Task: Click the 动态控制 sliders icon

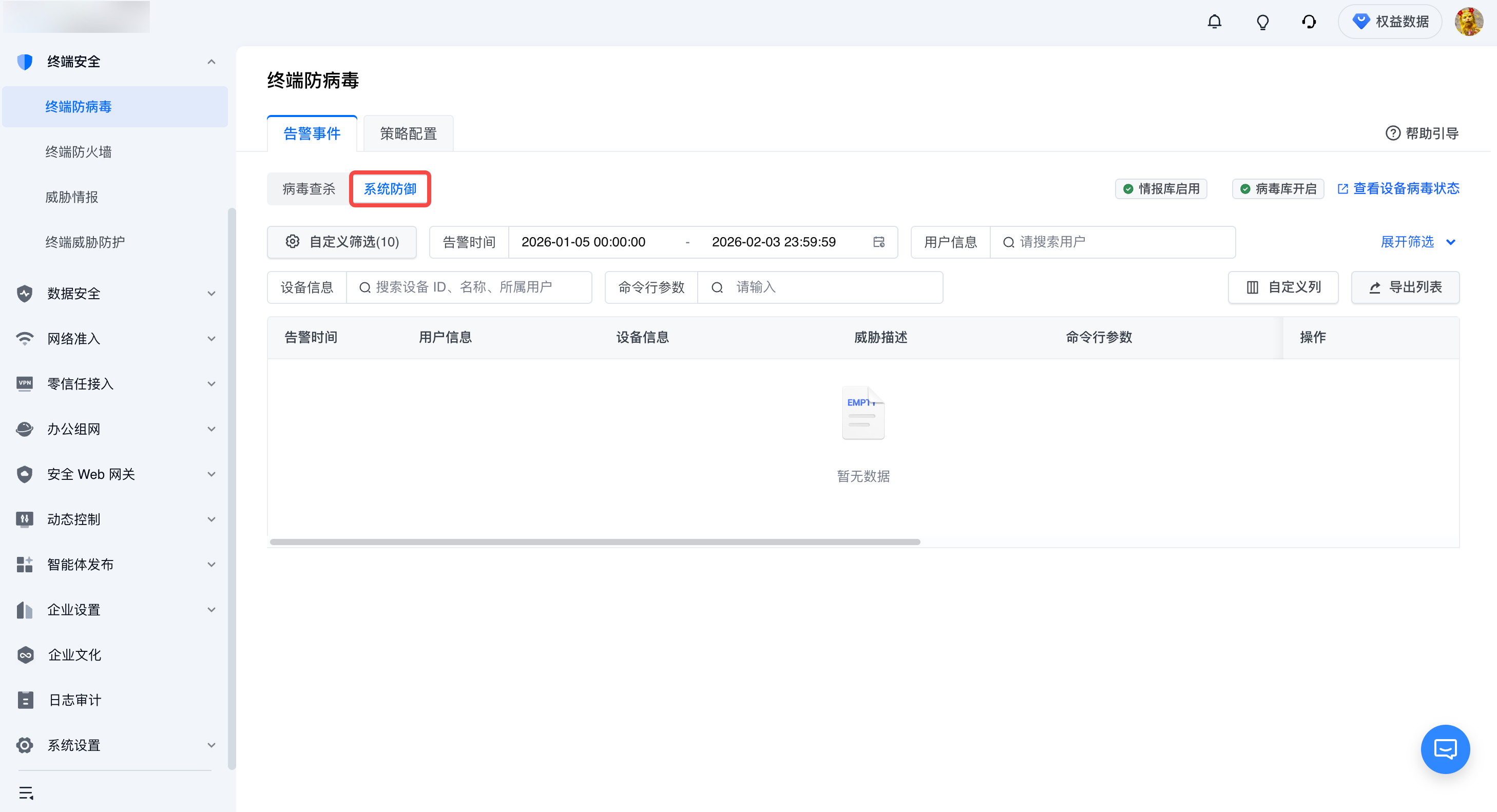Action: coord(25,519)
